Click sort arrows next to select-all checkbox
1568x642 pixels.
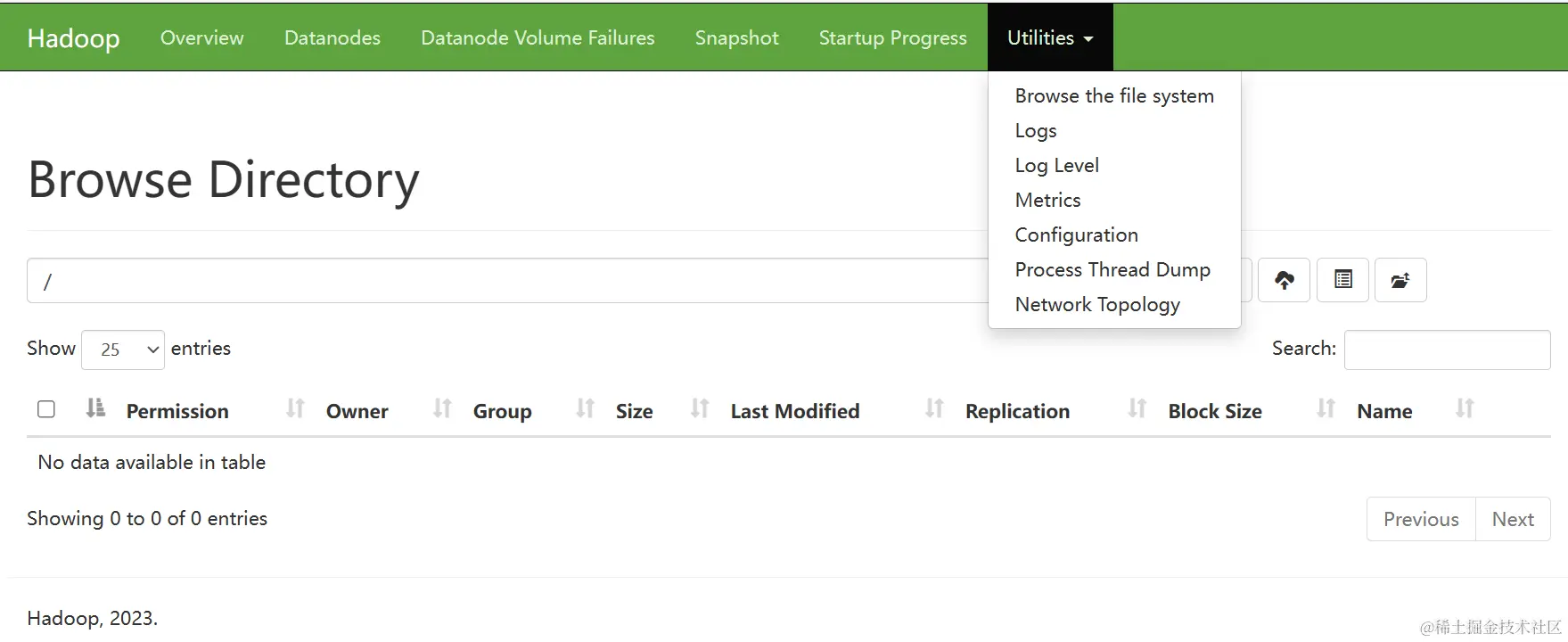tap(95, 409)
